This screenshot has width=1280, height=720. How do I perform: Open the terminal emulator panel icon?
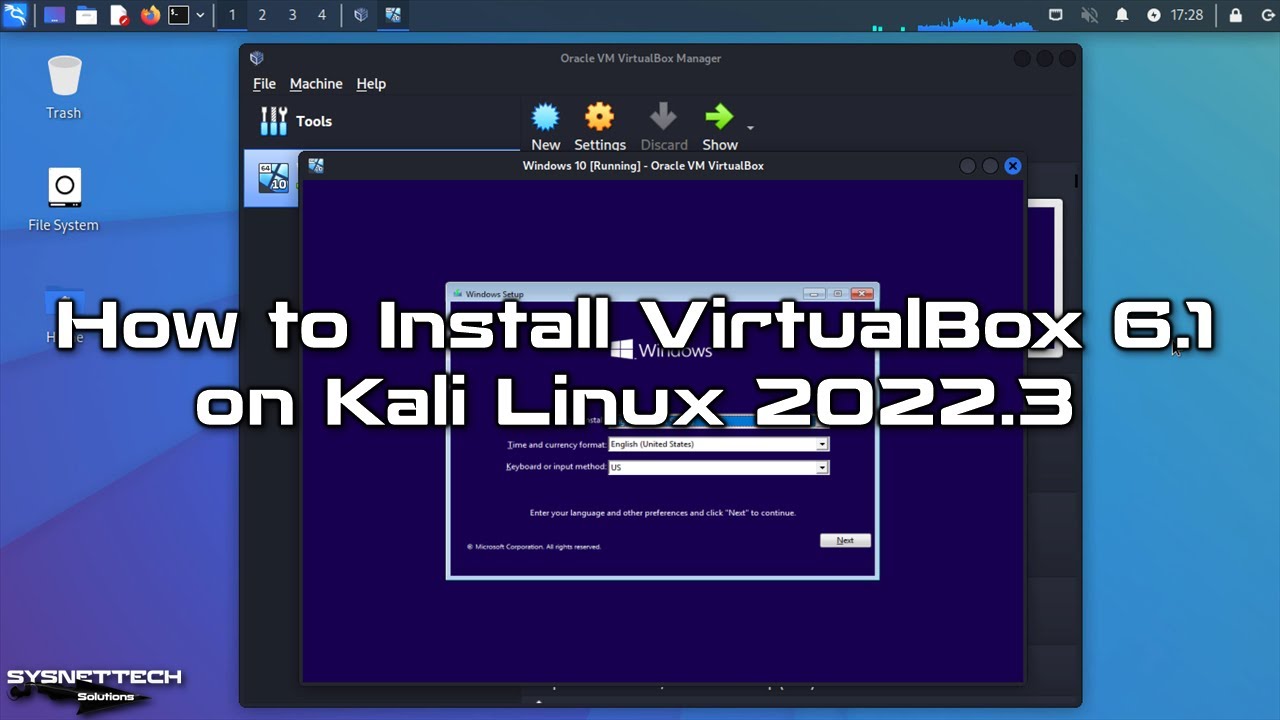pos(179,15)
